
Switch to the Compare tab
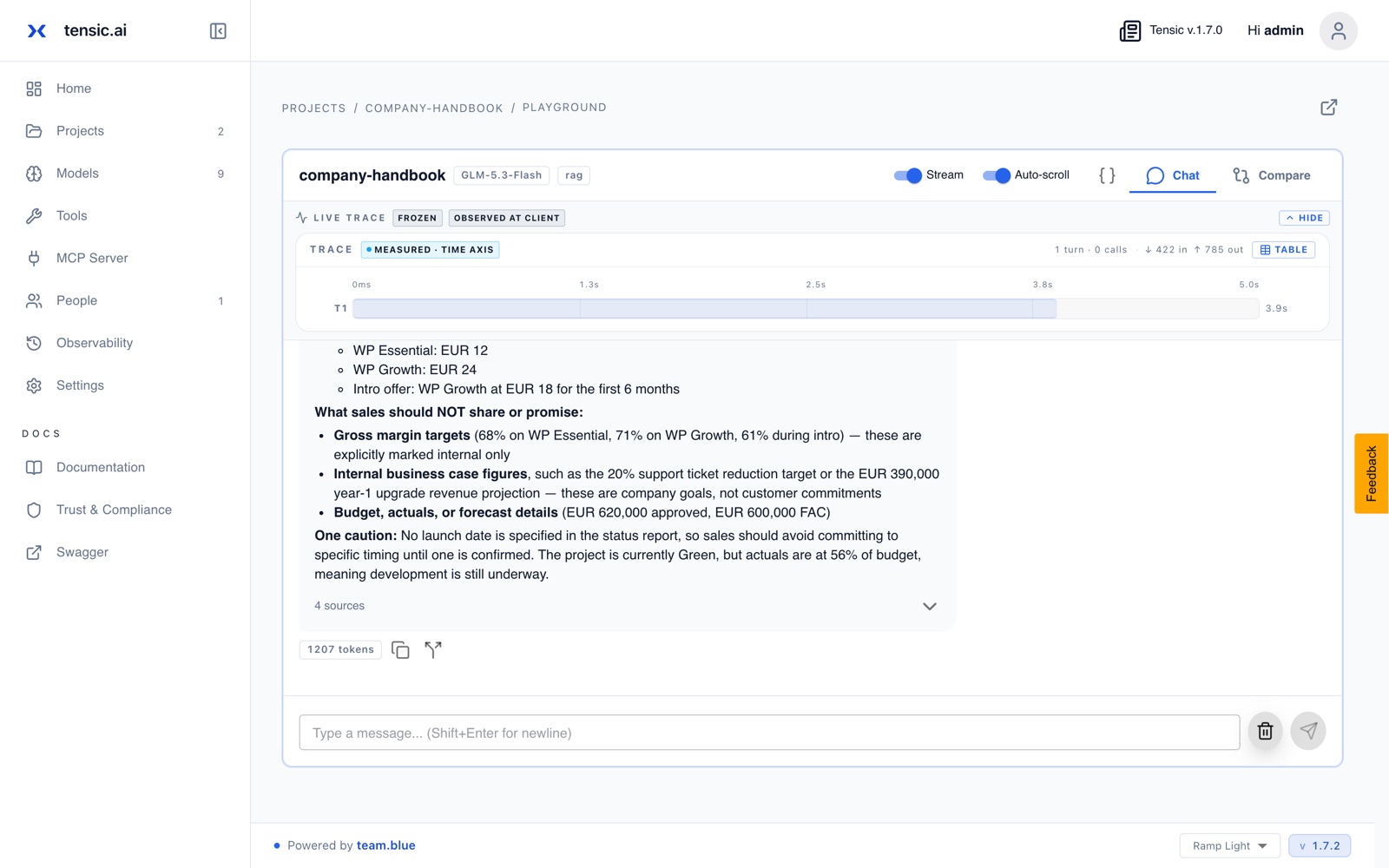coord(1272,175)
